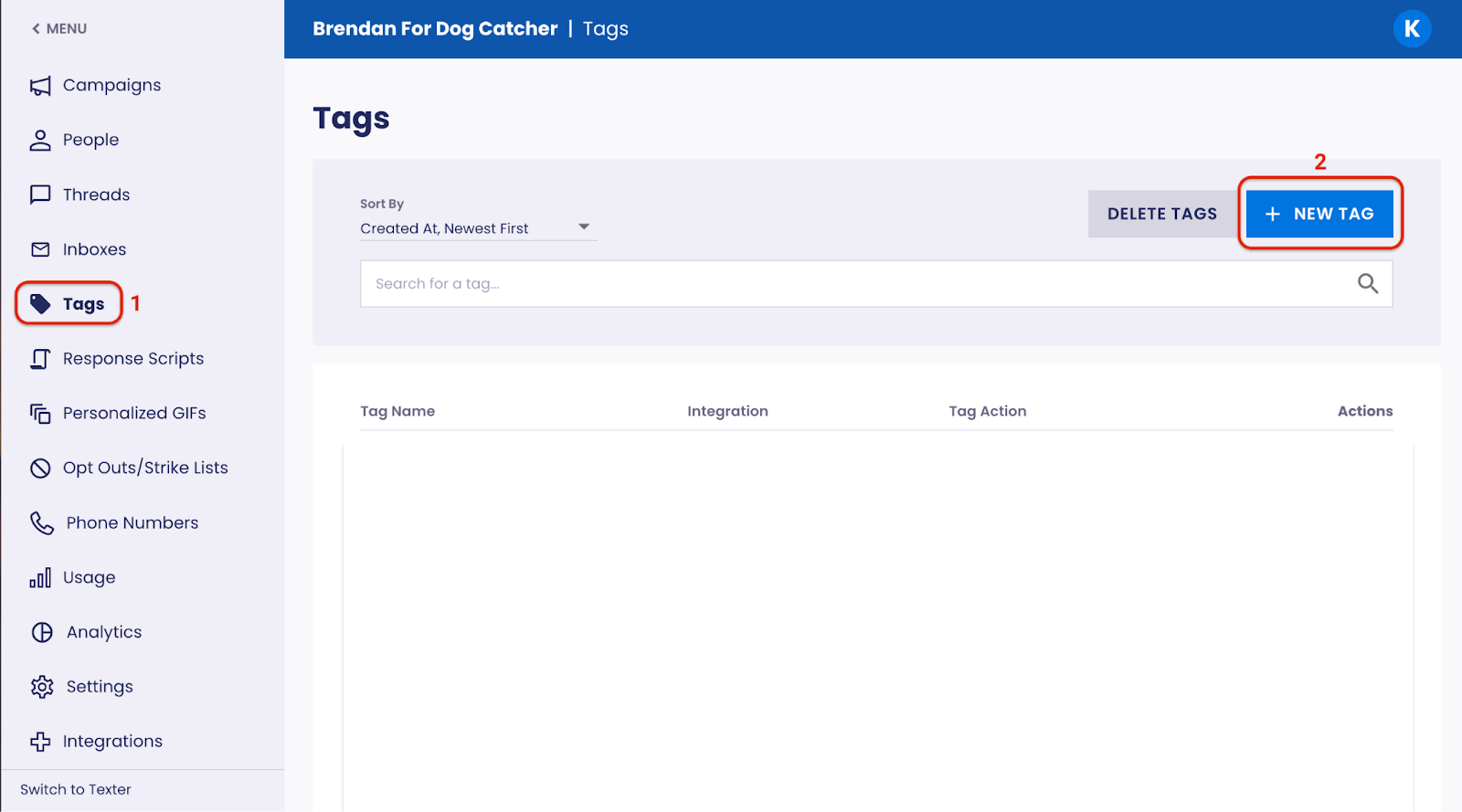Click the Brendan For Dog Catcher title
This screenshot has width=1462, height=812.
(435, 28)
